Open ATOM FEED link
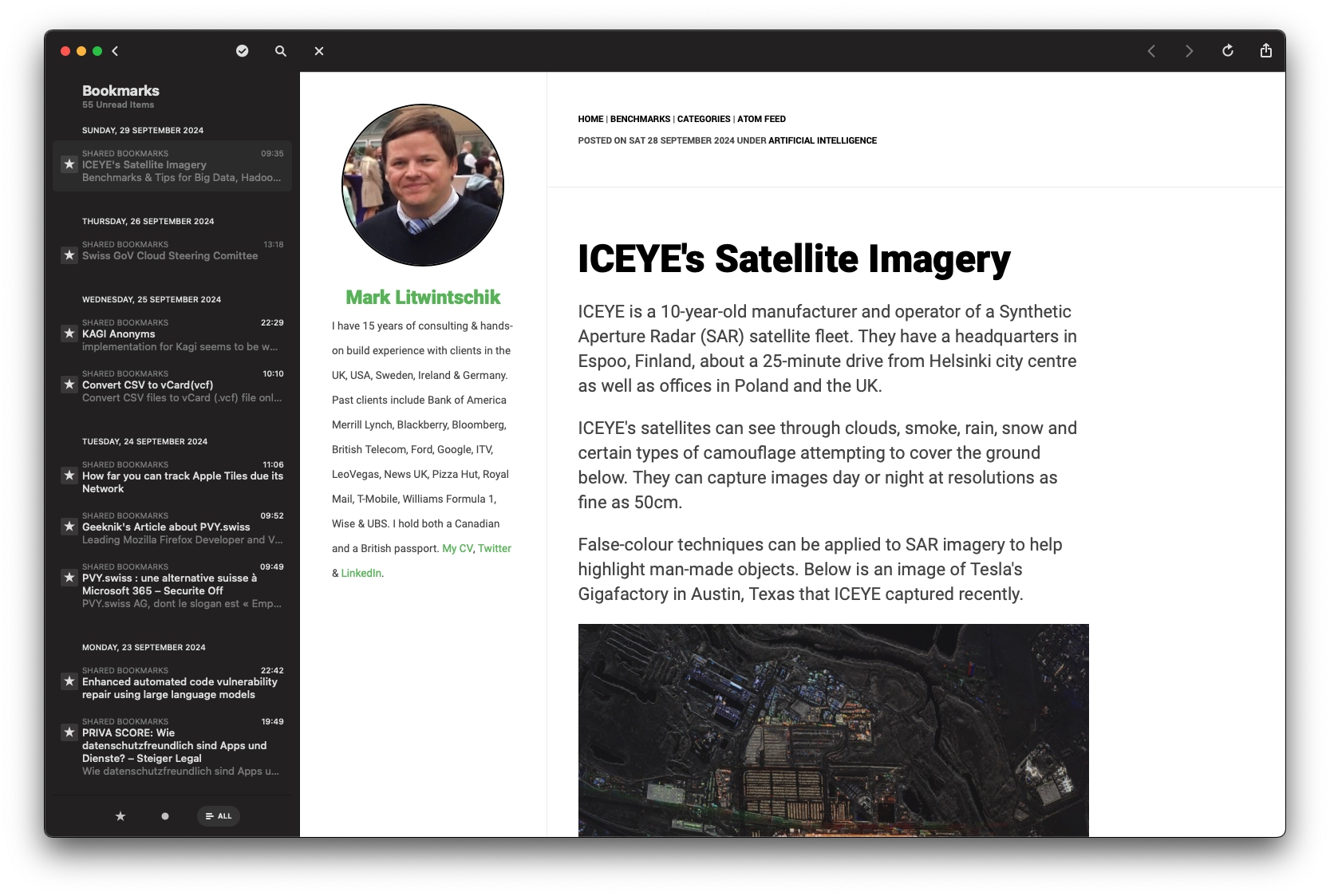The width and height of the screenshot is (1330, 896). (761, 119)
